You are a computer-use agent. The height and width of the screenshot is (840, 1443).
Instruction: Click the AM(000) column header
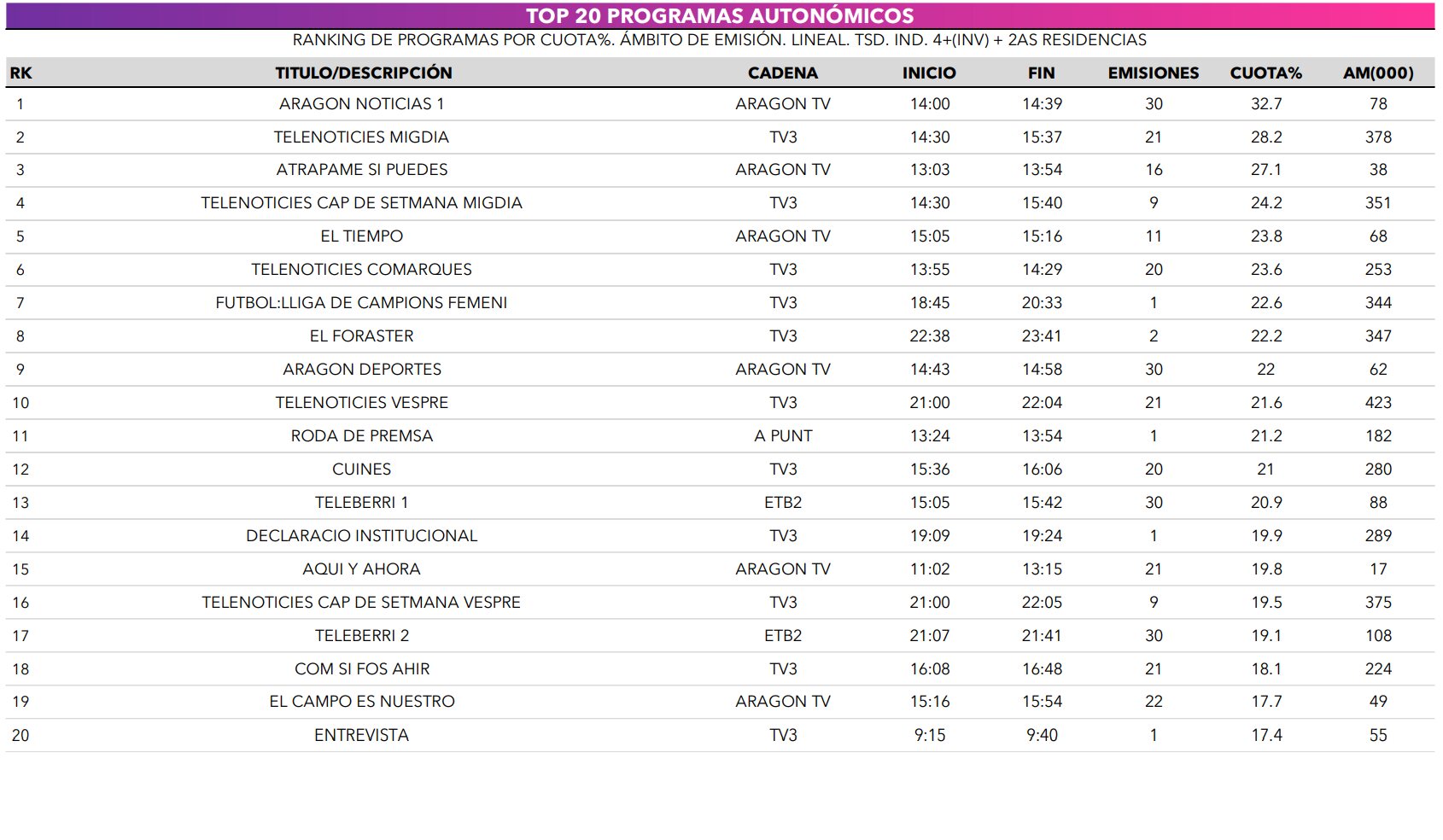(x=1377, y=73)
